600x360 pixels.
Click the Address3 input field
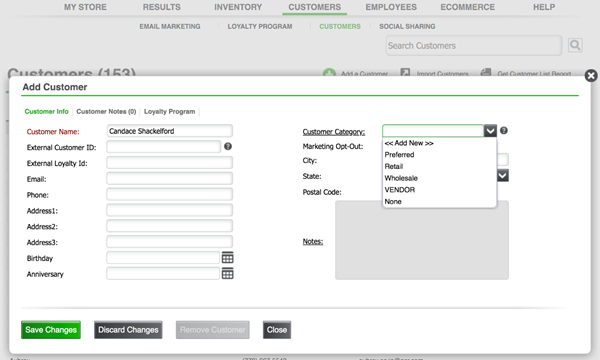point(170,242)
